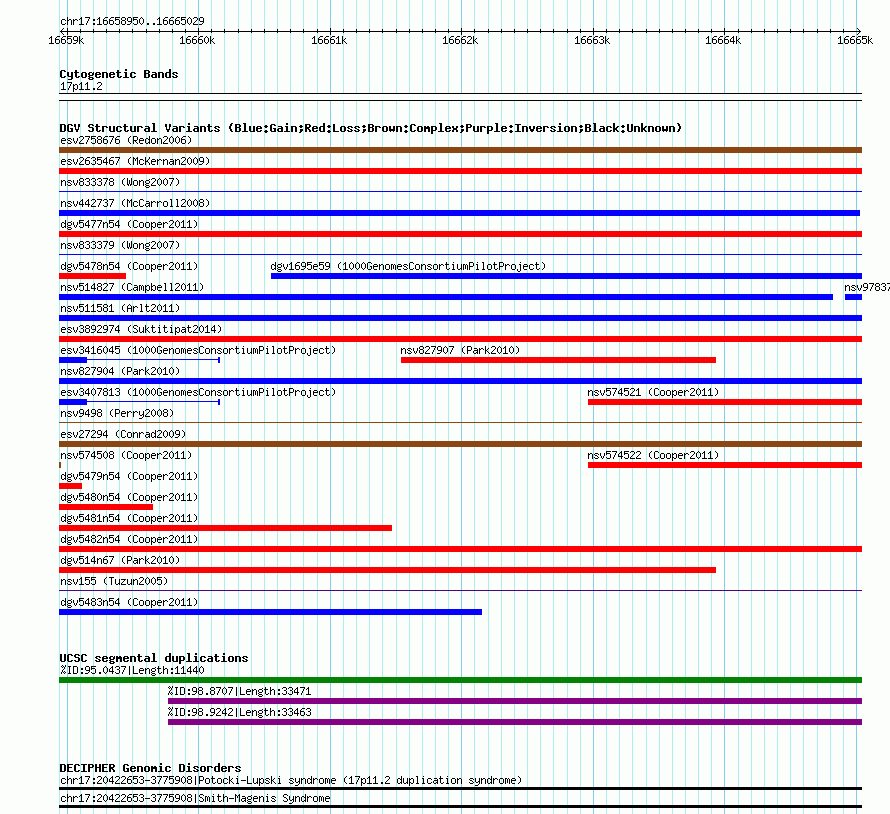
Task: Click the %ID:98.9242|Length:33463 label
Action: pos(239,712)
